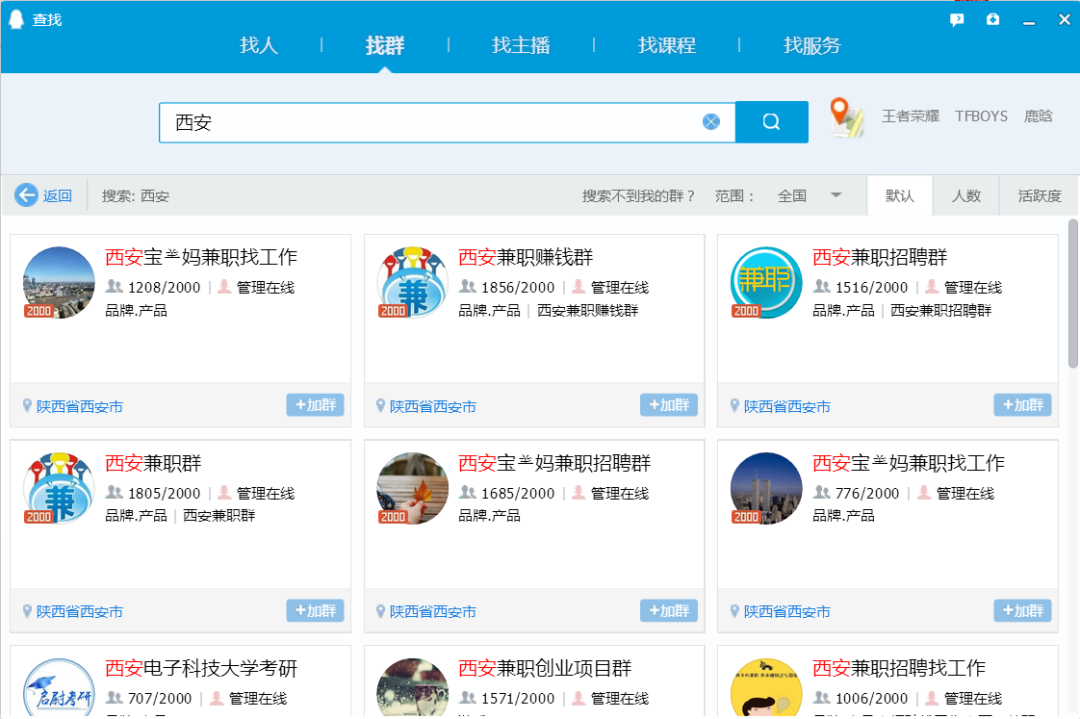This screenshot has width=1080, height=719.
Task: Click 陕西省西安市 location under 西安兼职招聘群
Action: [x=787, y=406]
